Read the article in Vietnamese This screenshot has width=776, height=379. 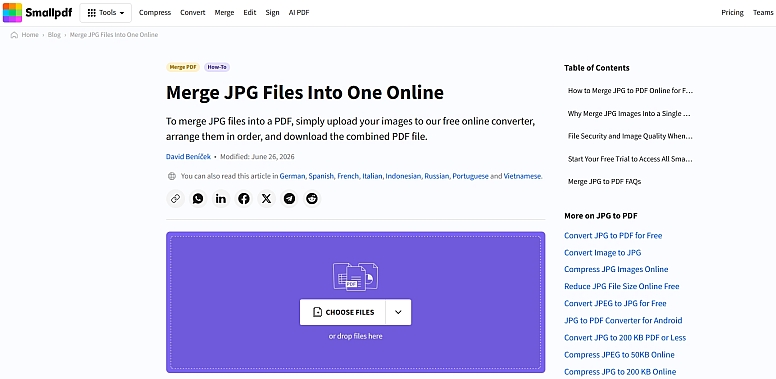click(523, 176)
